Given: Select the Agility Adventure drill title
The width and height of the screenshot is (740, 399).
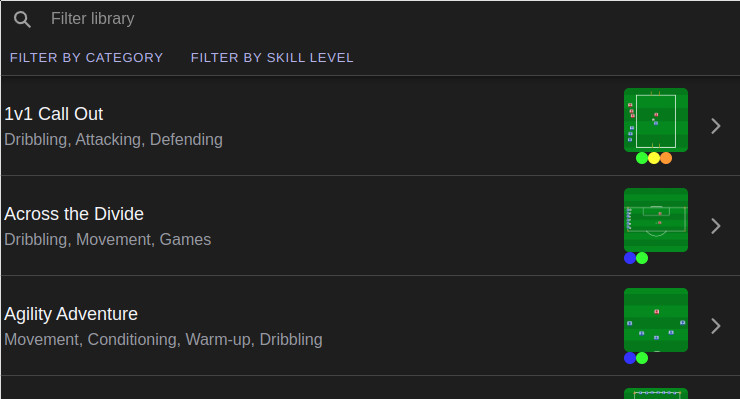Looking at the screenshot, I should tap(71, 314).
